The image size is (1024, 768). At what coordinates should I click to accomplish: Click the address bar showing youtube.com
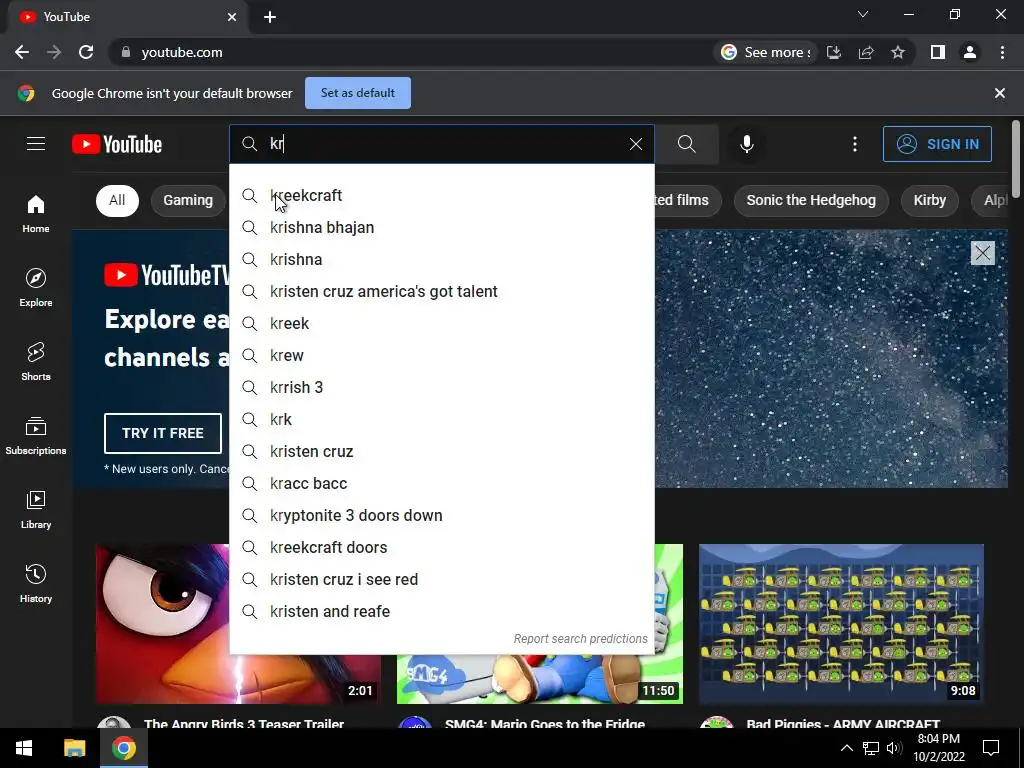click(418, 52)
